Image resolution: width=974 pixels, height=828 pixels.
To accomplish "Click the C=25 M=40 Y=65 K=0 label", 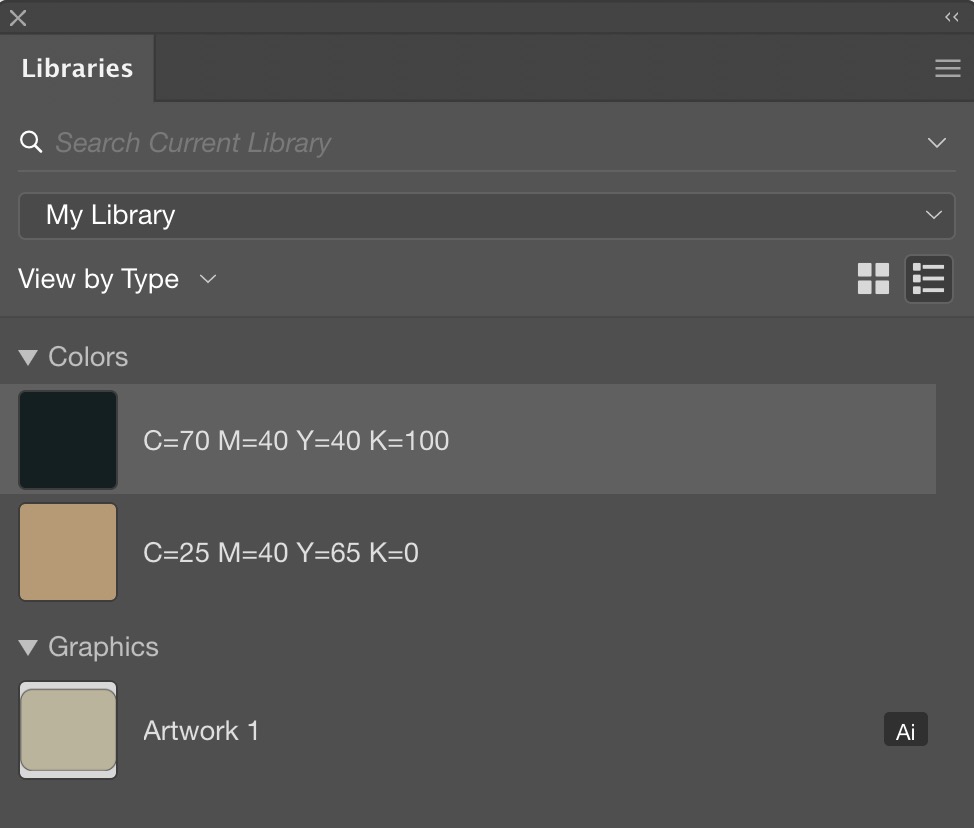I will pos(281,552).
